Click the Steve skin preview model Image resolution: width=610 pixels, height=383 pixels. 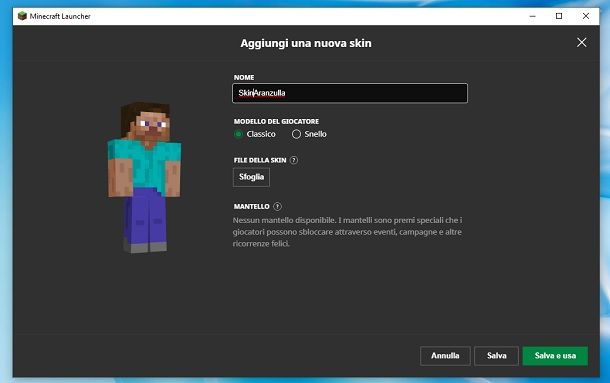144,177
